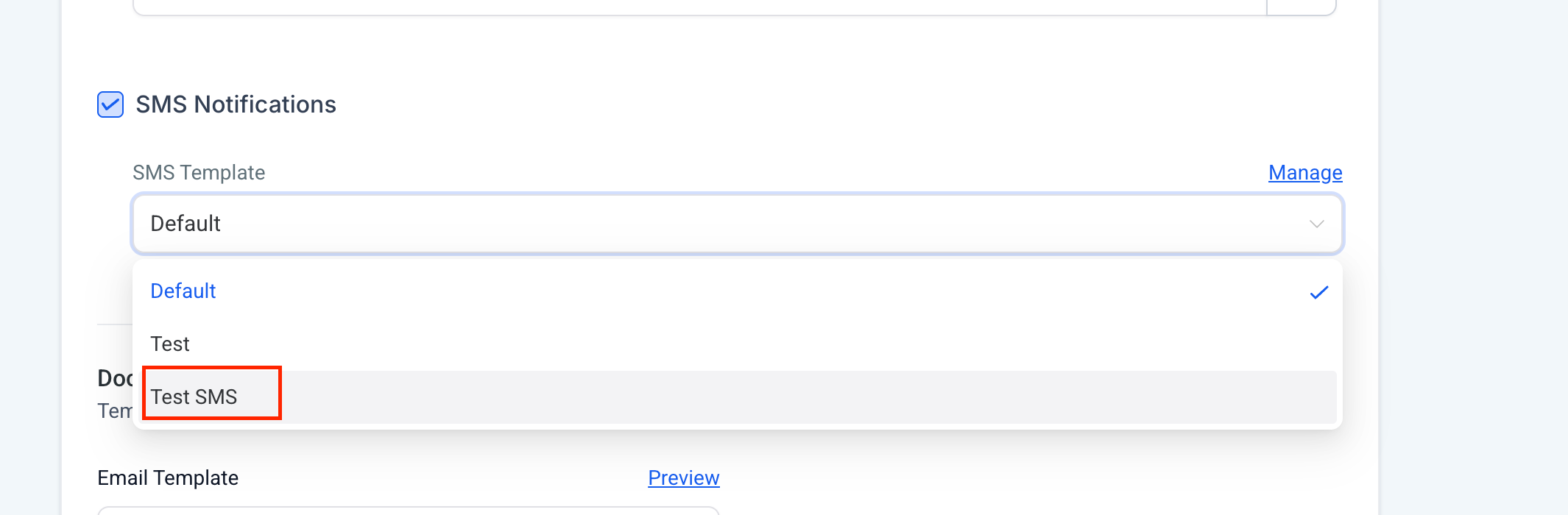Pick the Test SMS template option

(194, 397)
